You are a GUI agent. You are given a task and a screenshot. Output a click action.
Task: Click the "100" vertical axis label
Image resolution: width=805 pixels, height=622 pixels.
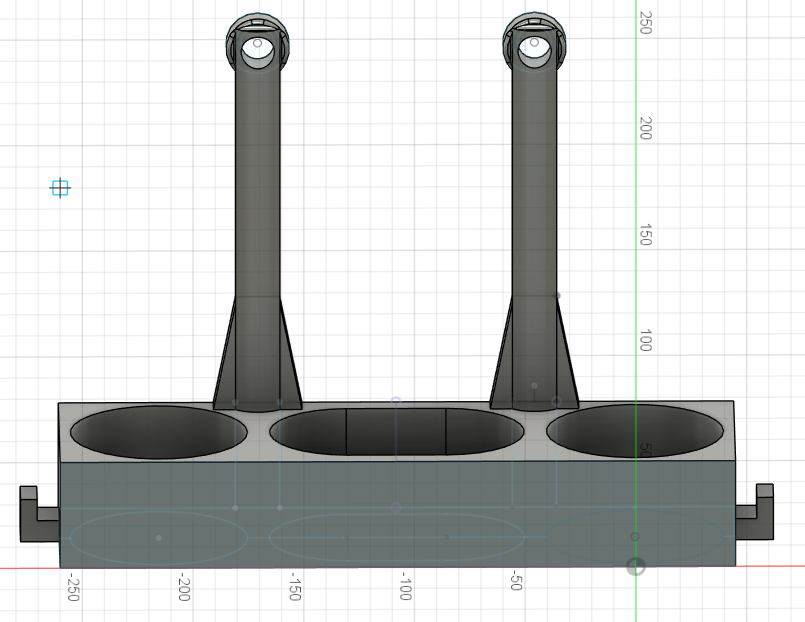pos(645,340)
